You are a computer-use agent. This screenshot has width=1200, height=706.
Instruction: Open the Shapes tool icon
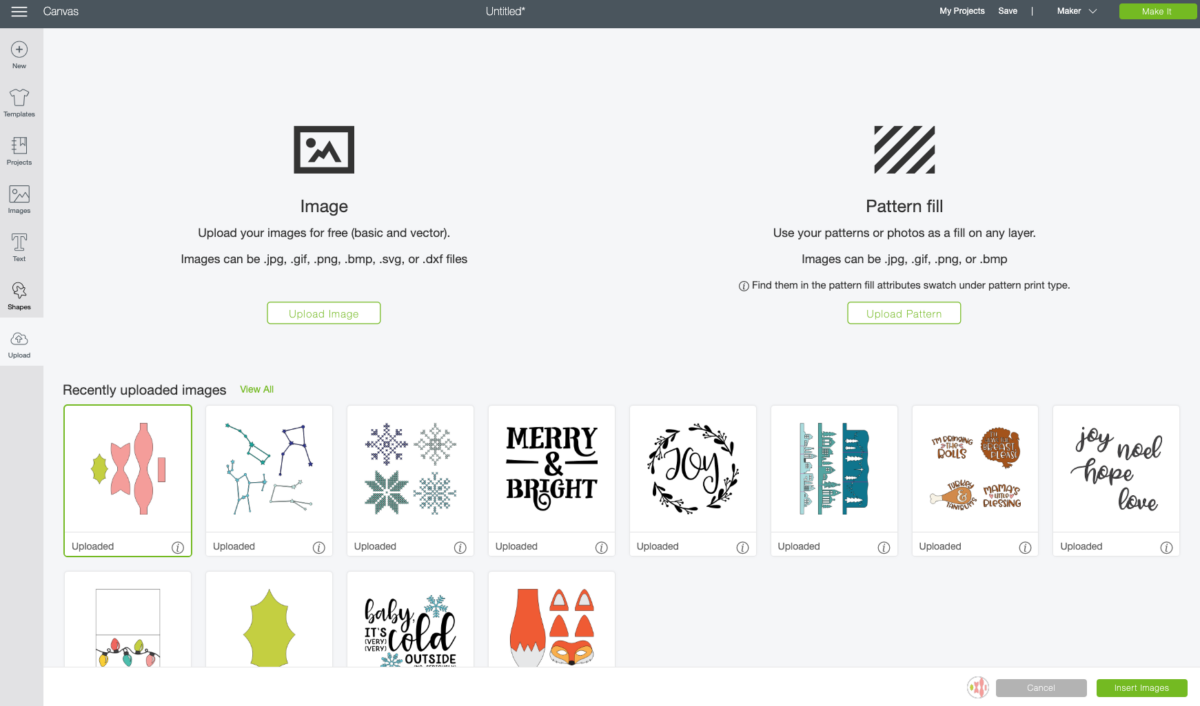(19, 290)
